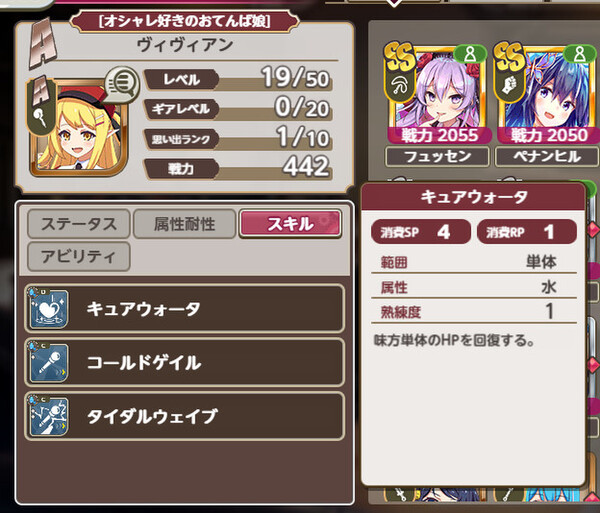Switch to the 属性耐性 tab
This screenshot has width=600, height=513.
(184, 224)
